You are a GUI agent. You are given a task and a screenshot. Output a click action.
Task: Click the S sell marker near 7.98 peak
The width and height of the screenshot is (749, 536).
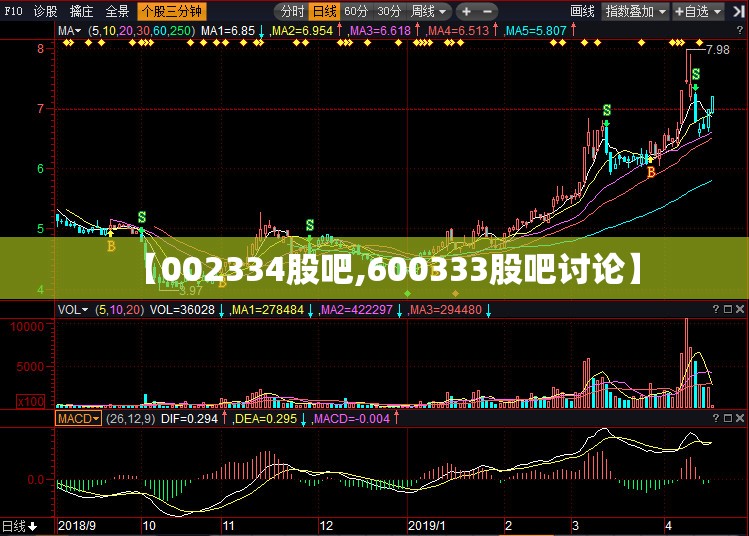(696, 75)
